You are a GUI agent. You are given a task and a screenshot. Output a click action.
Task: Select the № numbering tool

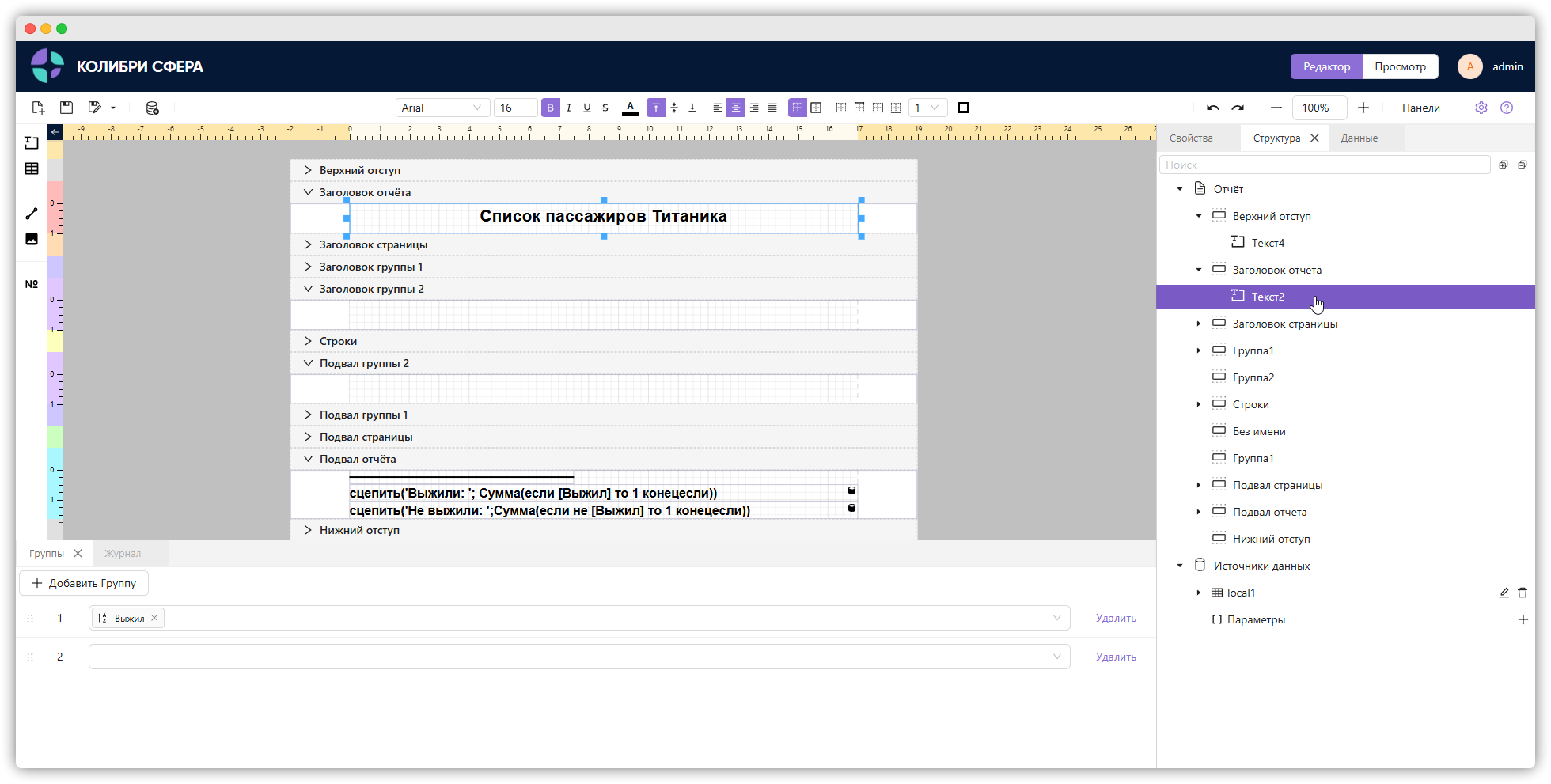tap(32, 284)
